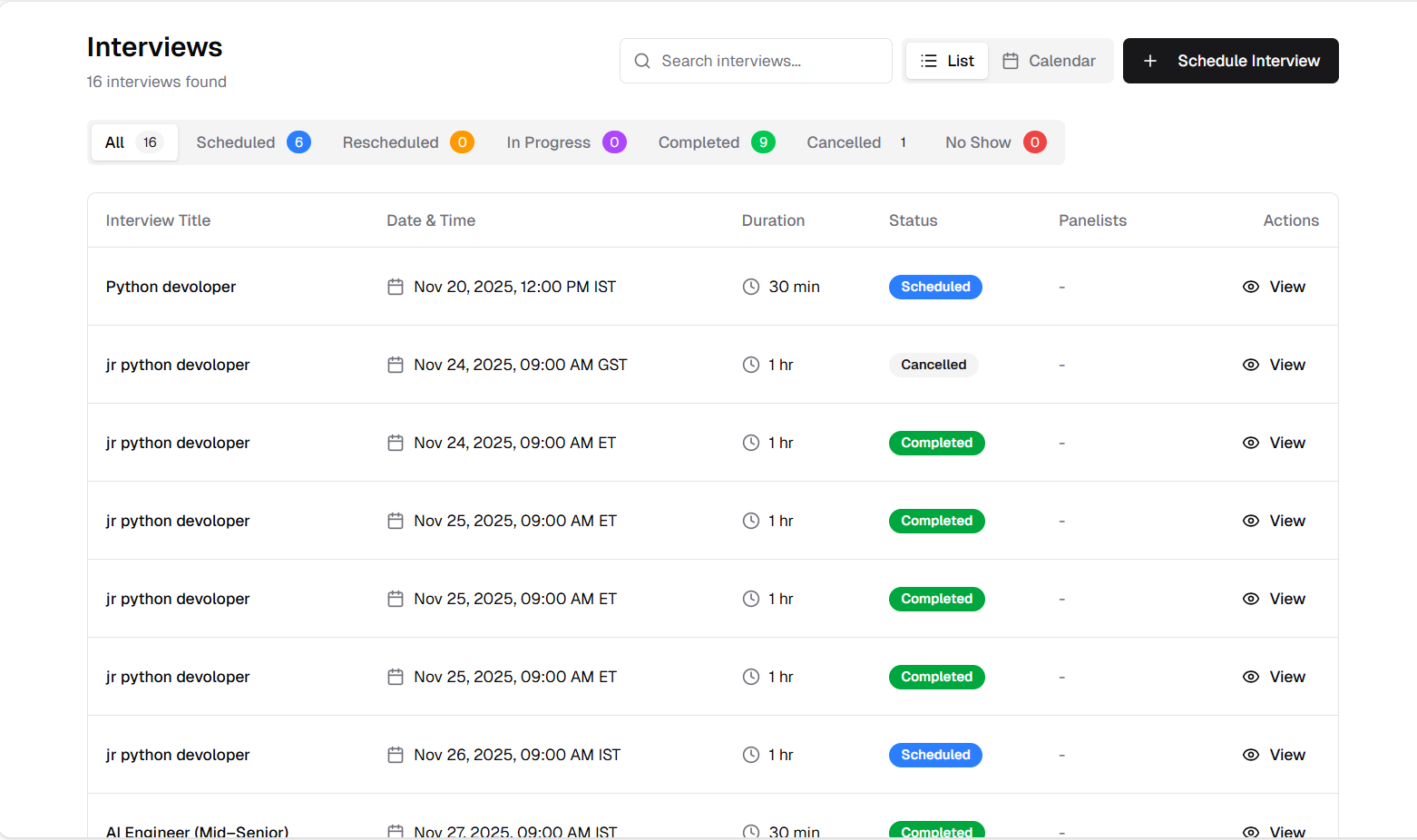Click the clock icon in the Nov 26 row
Viewport: 1417px width, 840px height.
751,755
